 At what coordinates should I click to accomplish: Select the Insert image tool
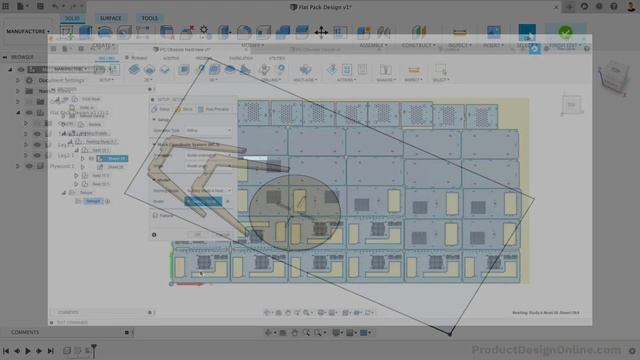point(493,31)
